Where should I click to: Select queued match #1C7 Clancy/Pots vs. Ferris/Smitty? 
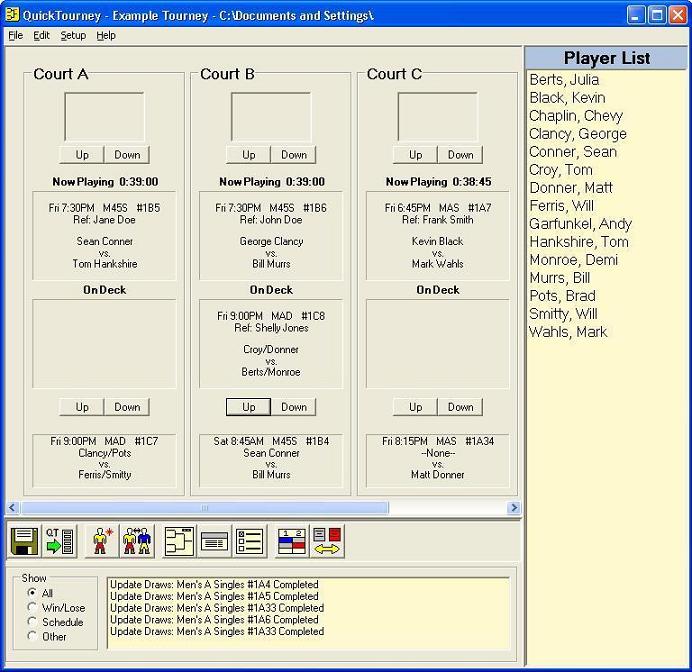point(105,460)
